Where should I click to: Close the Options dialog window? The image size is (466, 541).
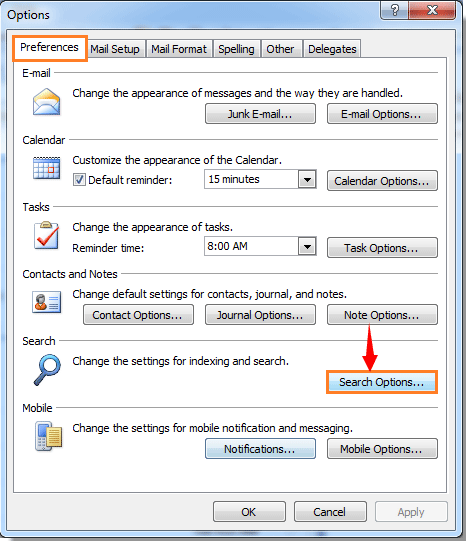click(432, 10)
